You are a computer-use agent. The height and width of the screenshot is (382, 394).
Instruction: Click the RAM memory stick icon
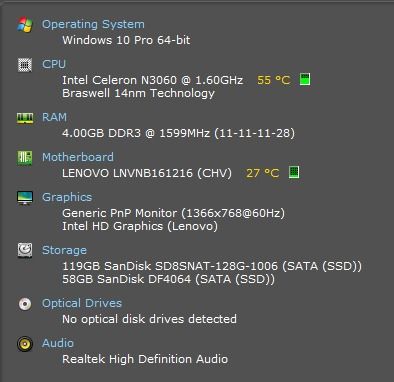point(25,118)
